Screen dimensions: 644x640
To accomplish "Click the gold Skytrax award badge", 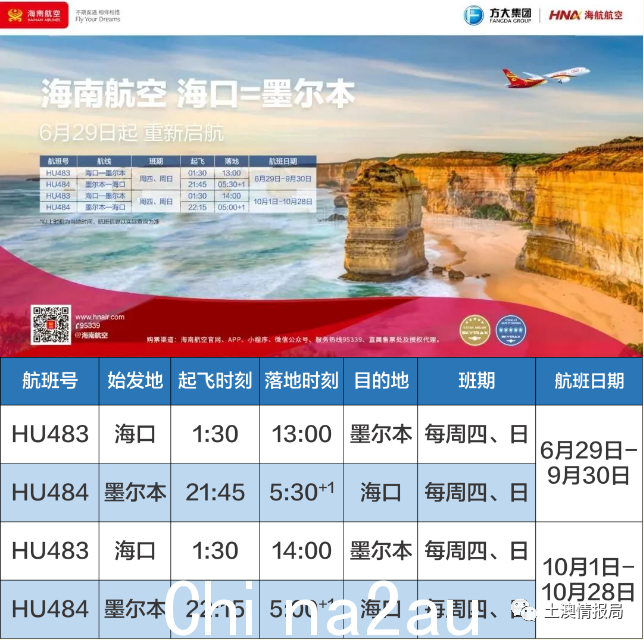I will (475, 330).
